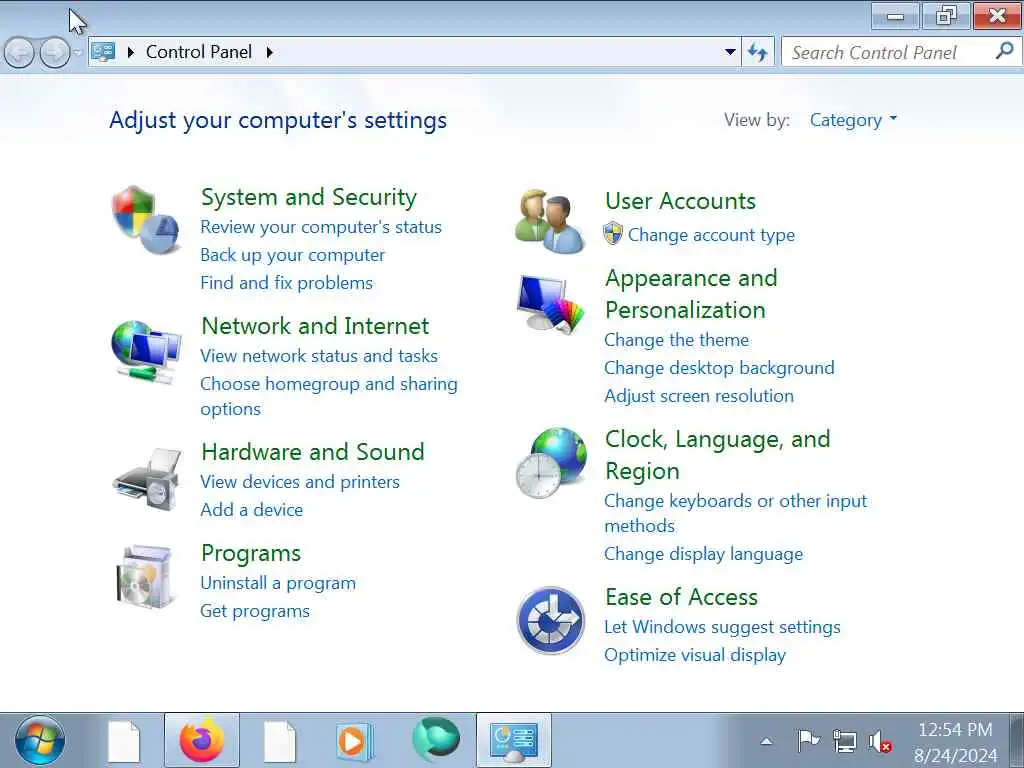Click the search magnifier icon

point(1004,51)
